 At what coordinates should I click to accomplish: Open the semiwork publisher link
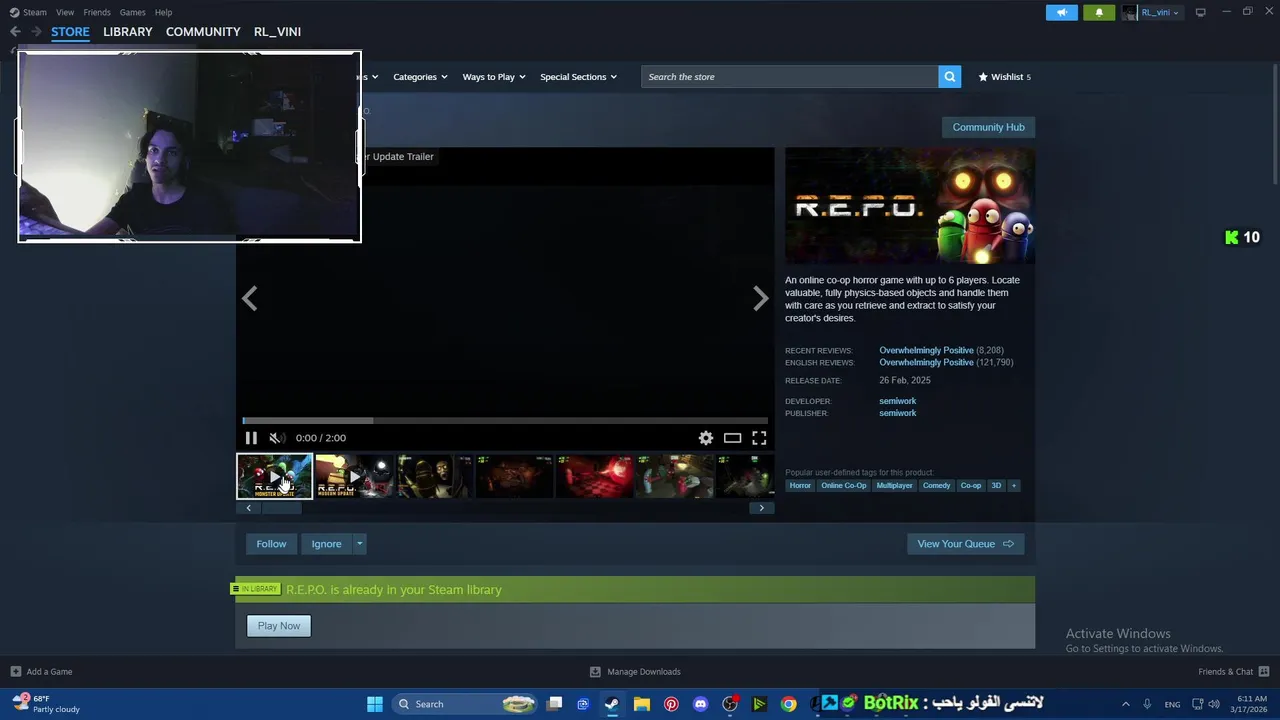[897, 413]
